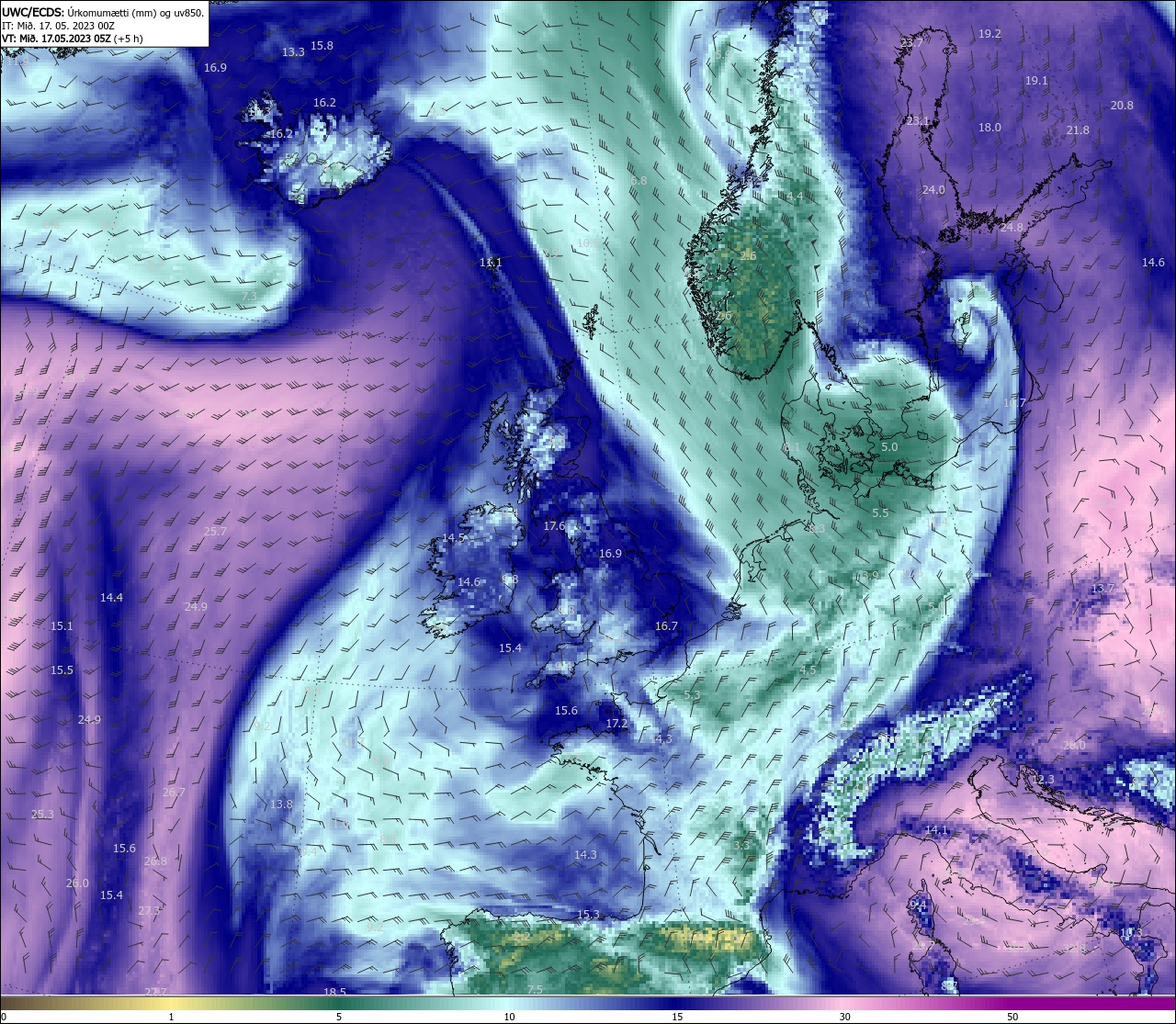The image size is (1176, 1024).
Task: Click the 13.8 value label
Action: [x=281, y=805]
